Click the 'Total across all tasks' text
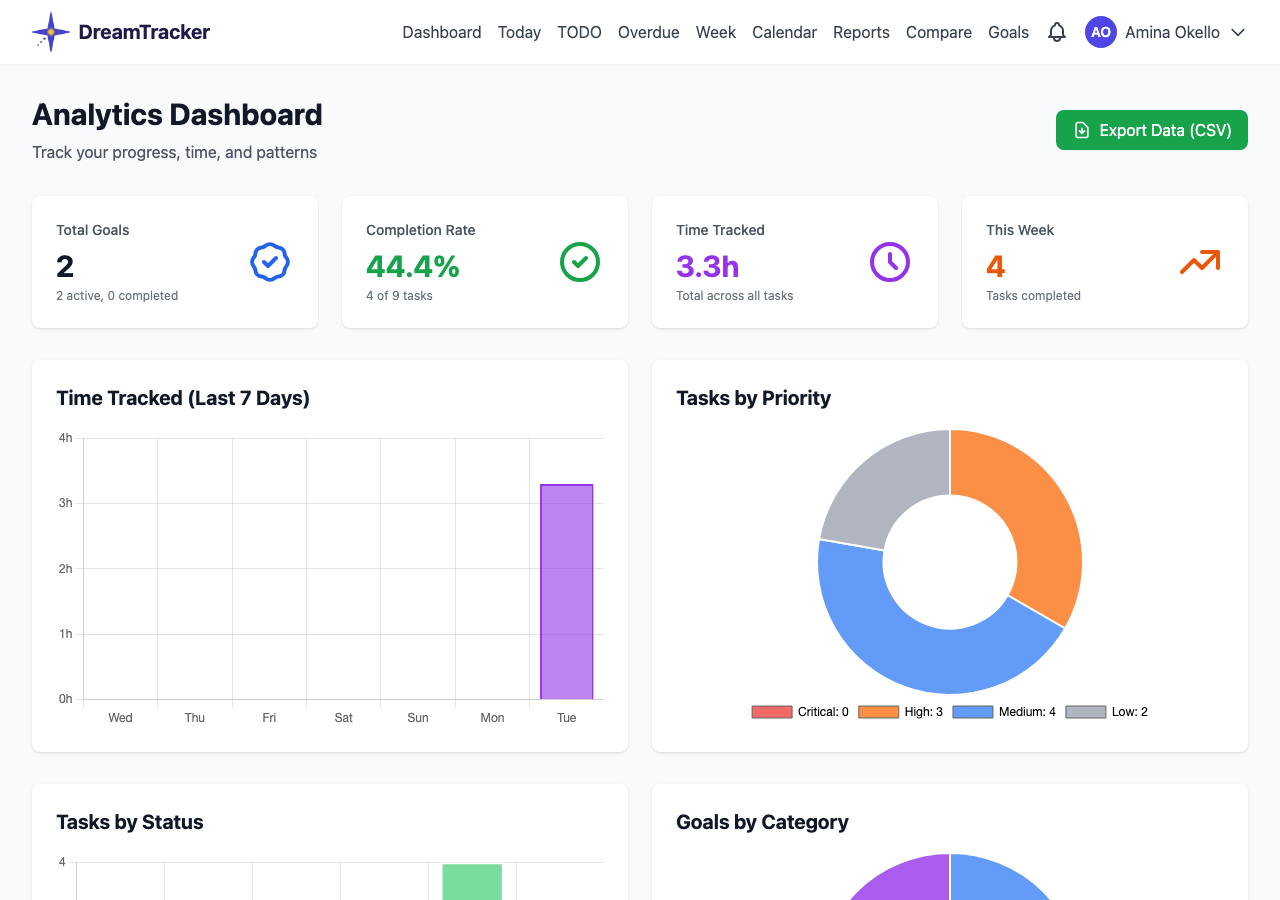The width and height of the screenshot is (1280, 900). (735, 296)
